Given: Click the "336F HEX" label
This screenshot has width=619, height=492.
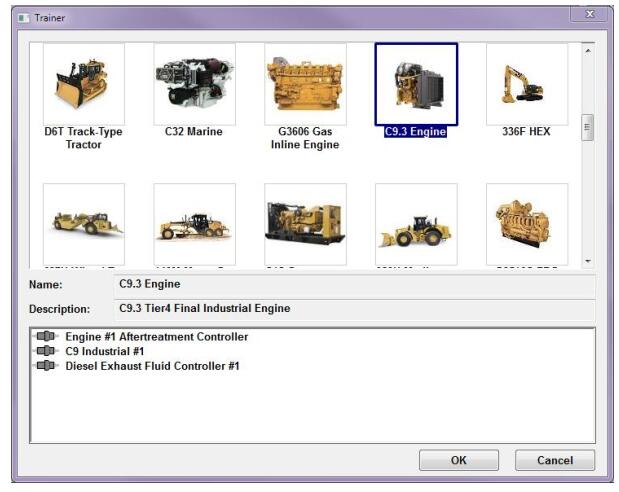Looking at the screenshot, I should [x=526, y=131].
